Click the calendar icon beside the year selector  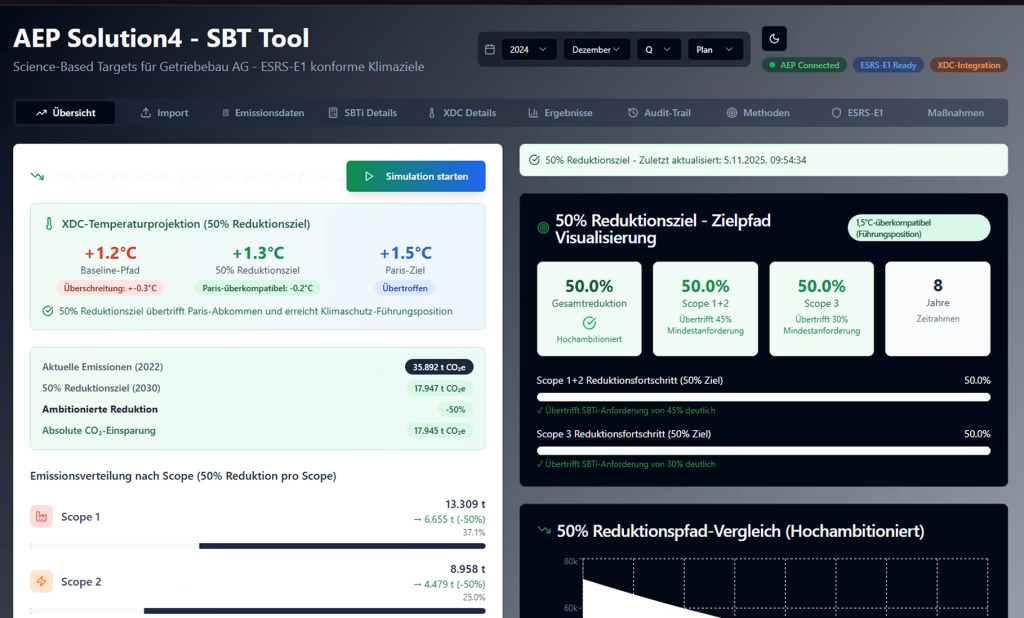tap(489, 49)
